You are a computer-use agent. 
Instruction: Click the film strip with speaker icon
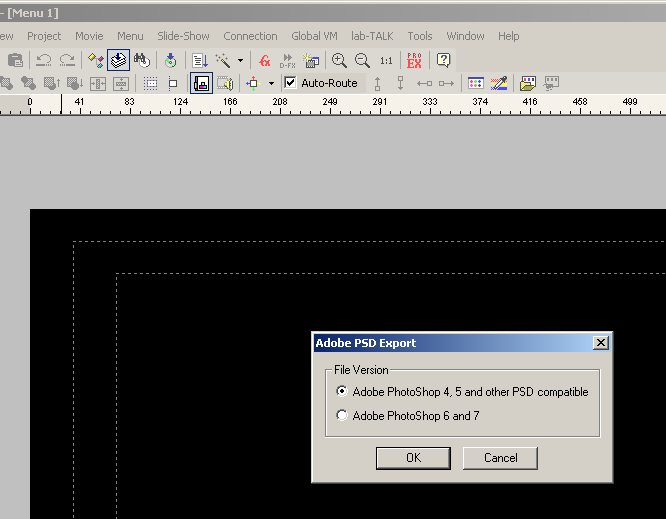click(x=225, y=83)
